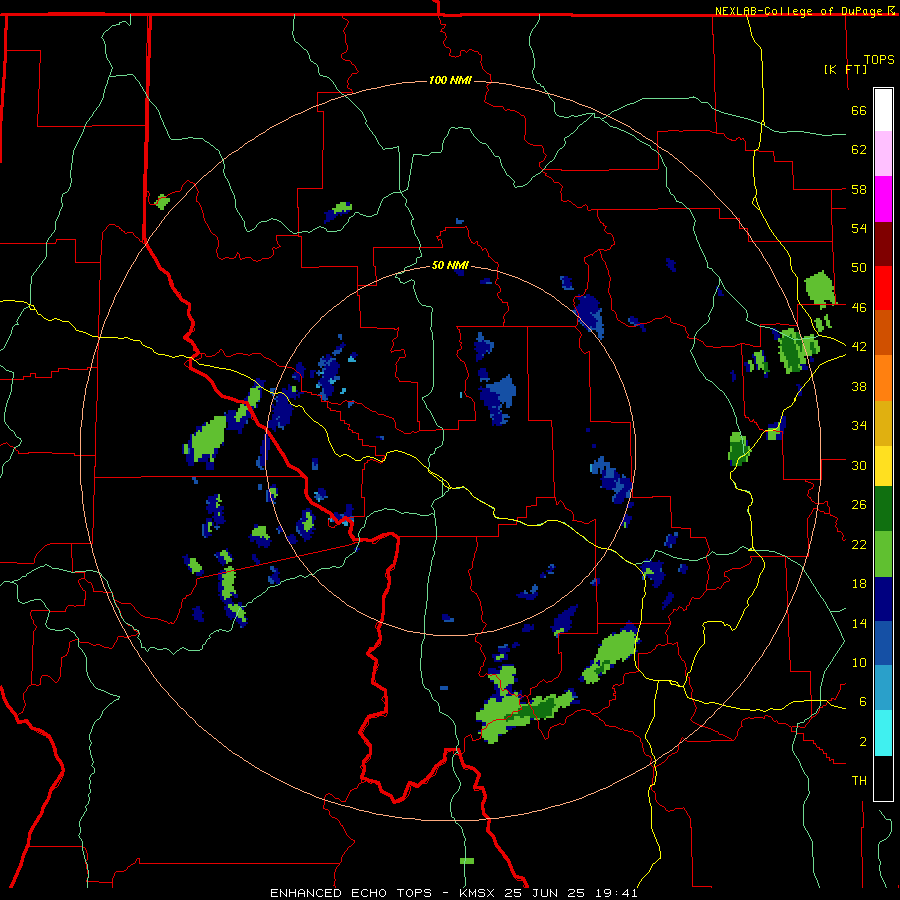
Task: Click the white swatch in the tops legend
Action: (x=883, y=110)
